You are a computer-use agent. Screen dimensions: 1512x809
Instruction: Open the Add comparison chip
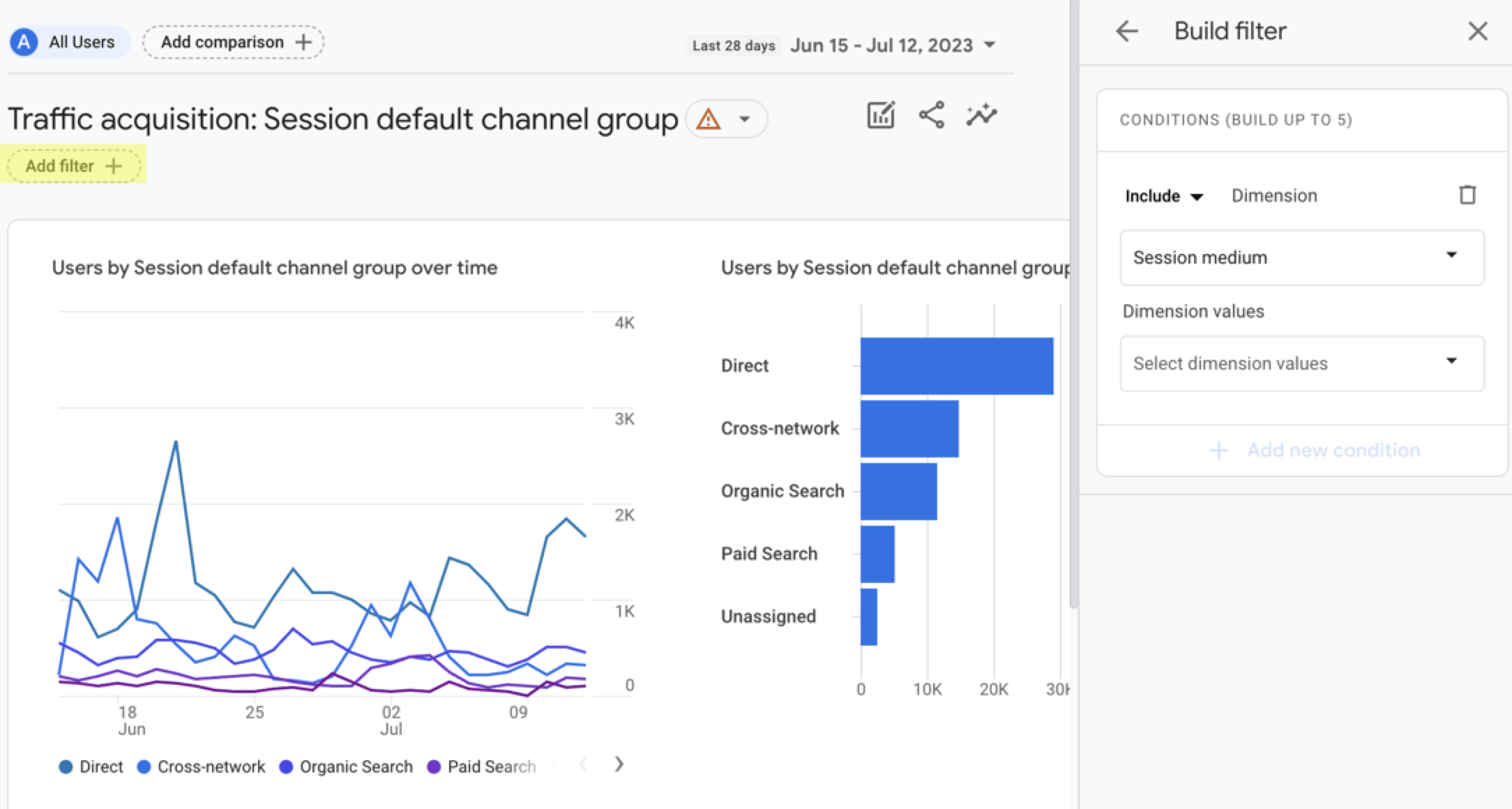(x=234, y=43)
